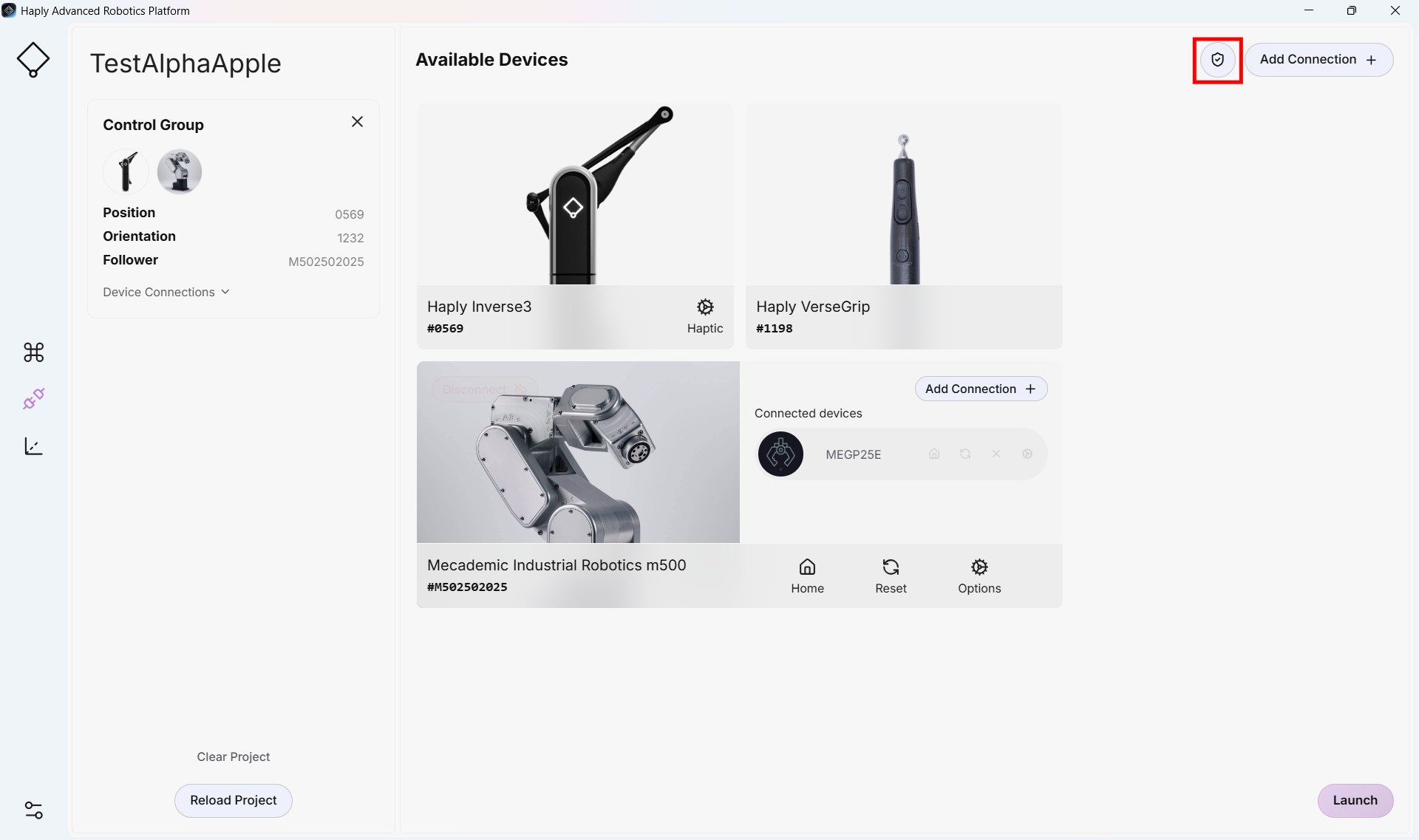Close the Control Group panel
This screenshot has width=1419, height=840.
click(x=357, y=122)
